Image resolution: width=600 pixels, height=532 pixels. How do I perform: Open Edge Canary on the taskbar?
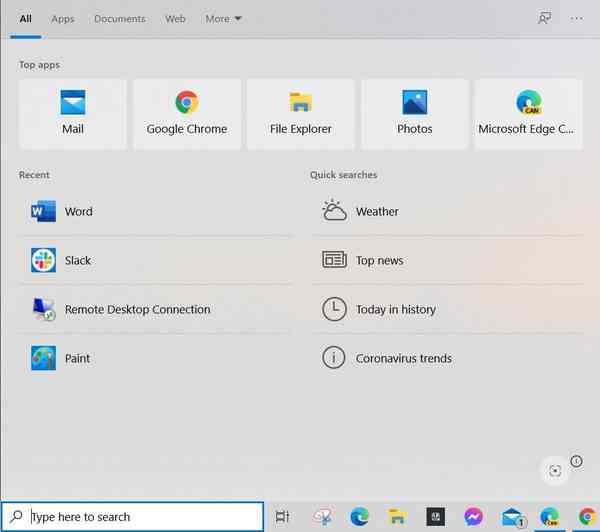coord(549,517)
